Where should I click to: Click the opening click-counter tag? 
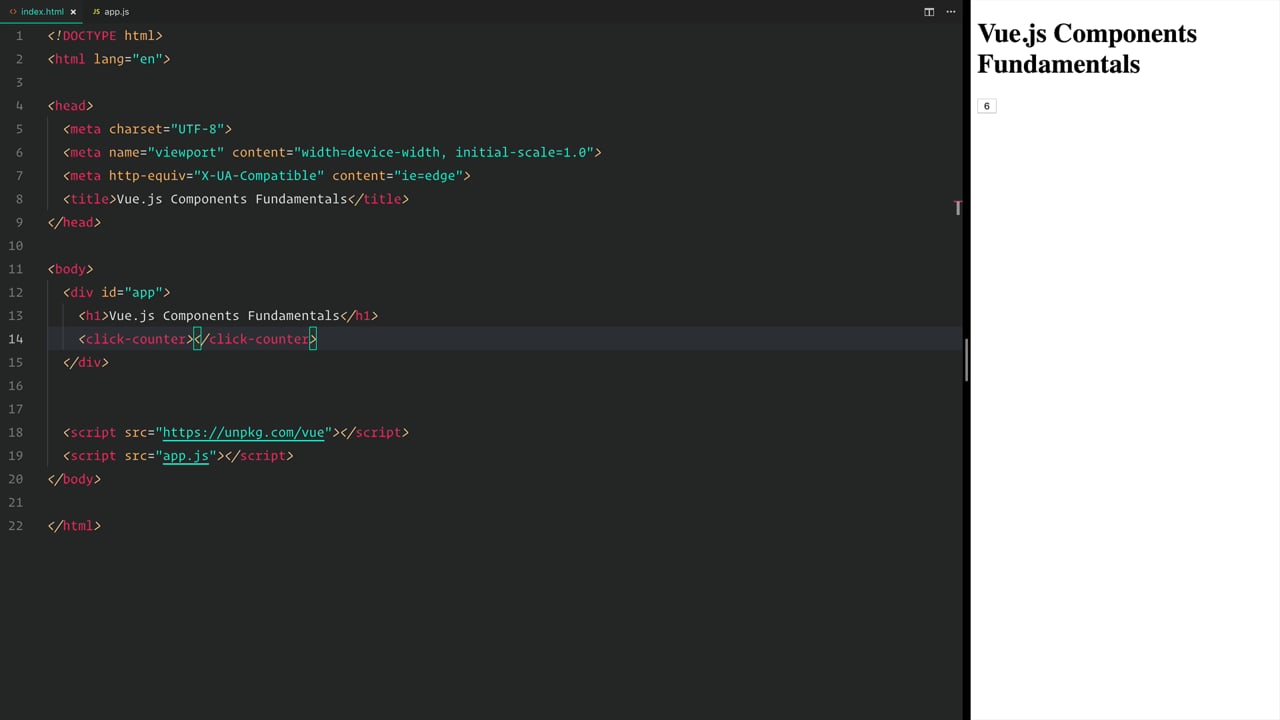(x=136, y=339)
